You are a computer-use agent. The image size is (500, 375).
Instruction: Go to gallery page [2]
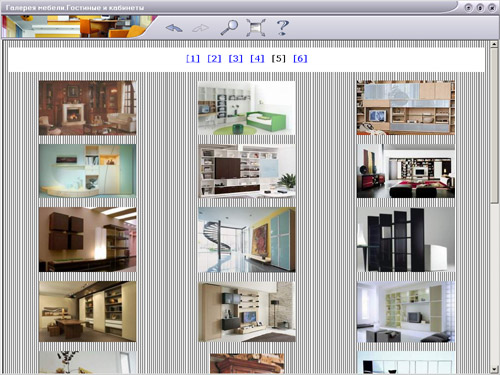click(214, 59)
